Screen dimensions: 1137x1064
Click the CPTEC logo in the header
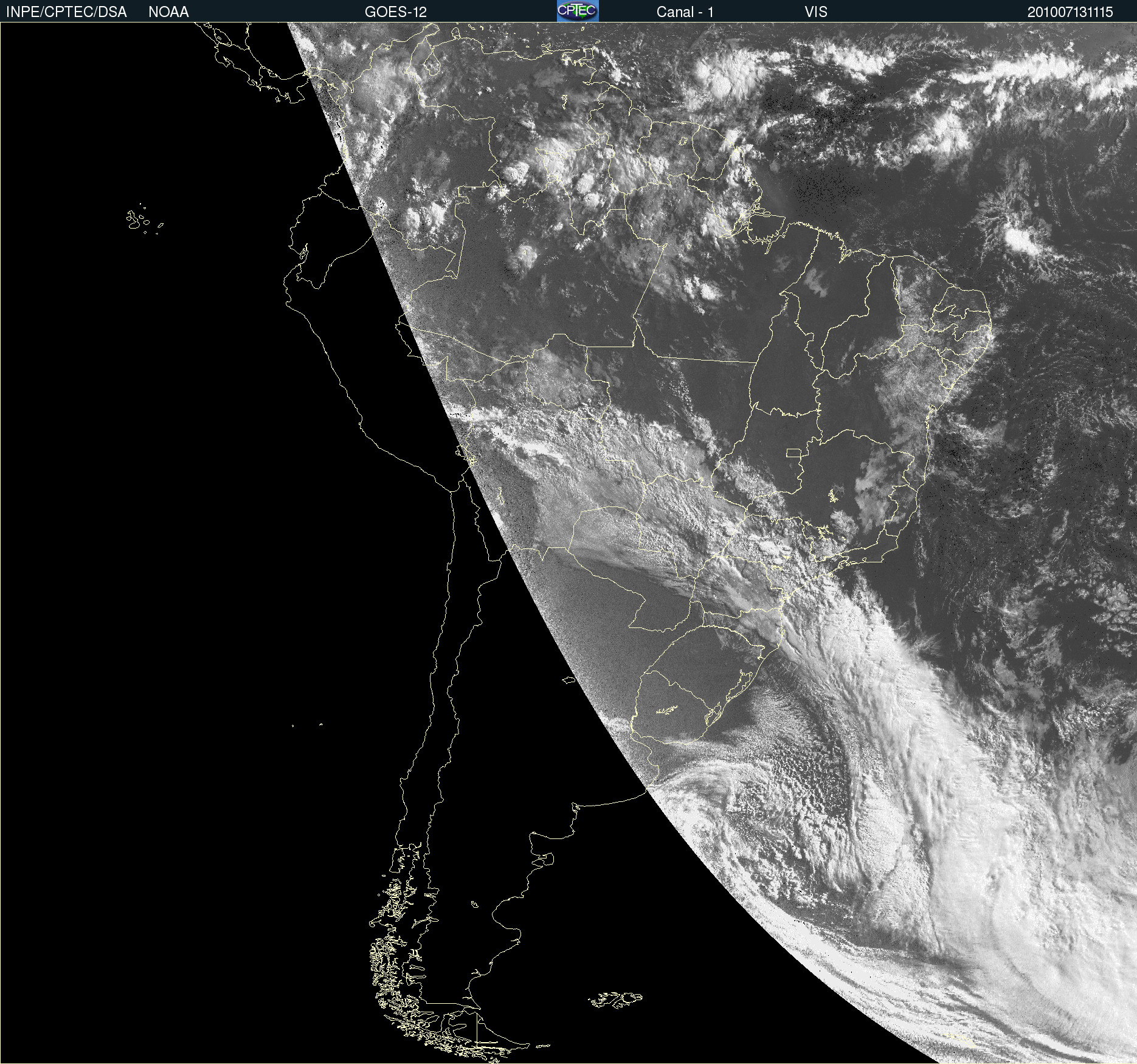(x=578, y=11)
